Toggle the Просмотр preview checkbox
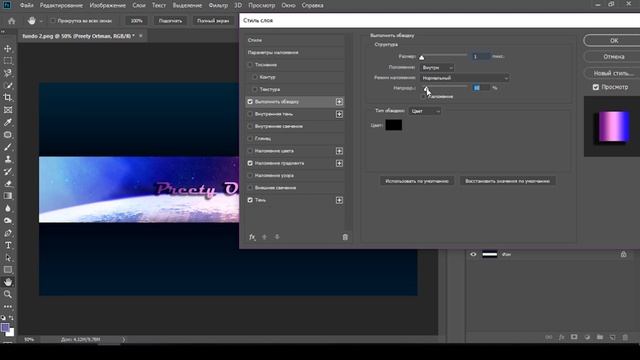640x360 pixels. tap(596, 87)
